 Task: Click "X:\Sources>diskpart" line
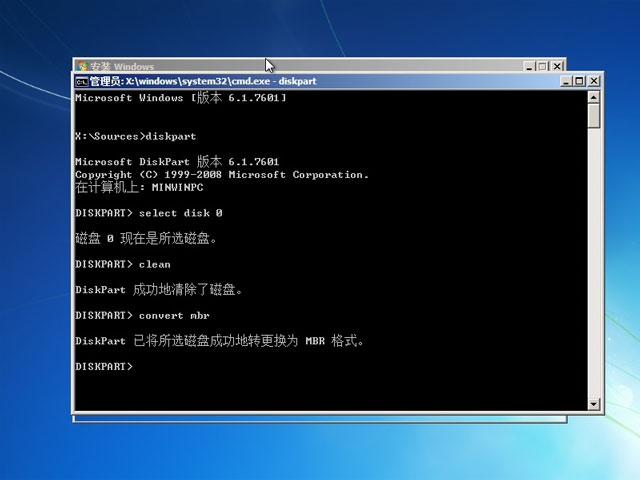point(136,136)
